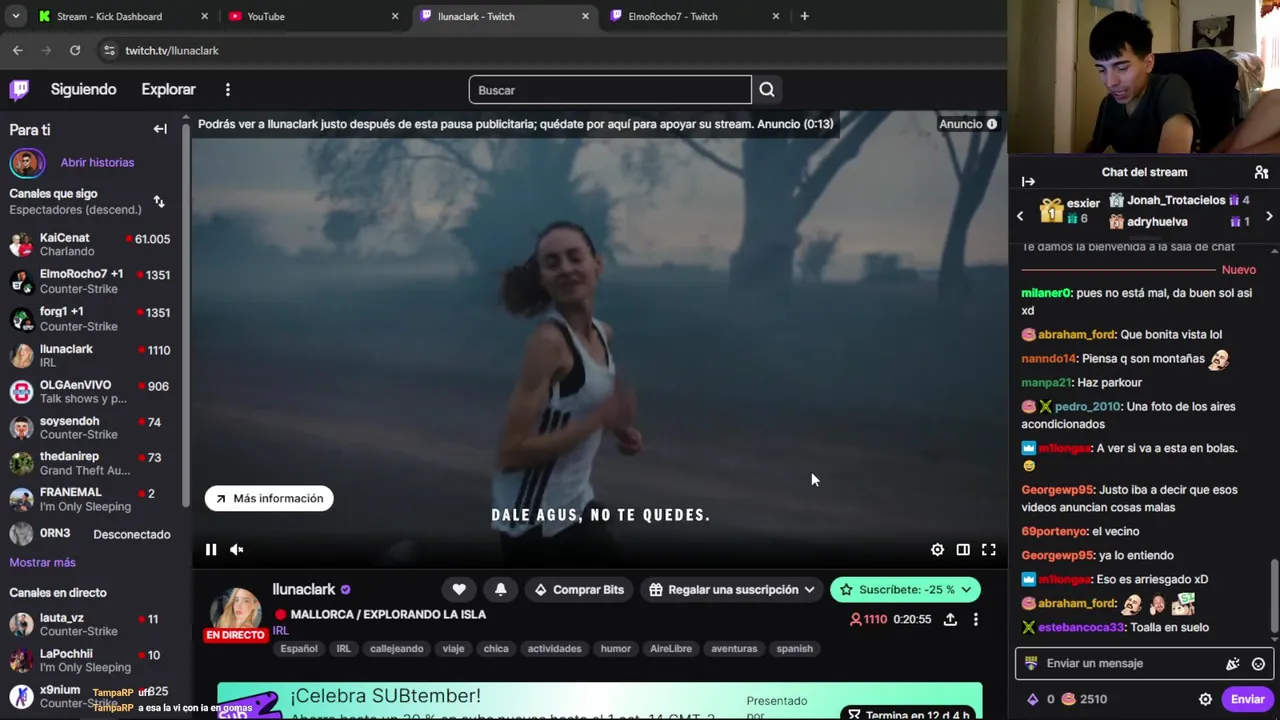Open lauta_vz live channel
Image resolution: width=1280 pixels, height=720 pixels.
[x=90, y=625]
